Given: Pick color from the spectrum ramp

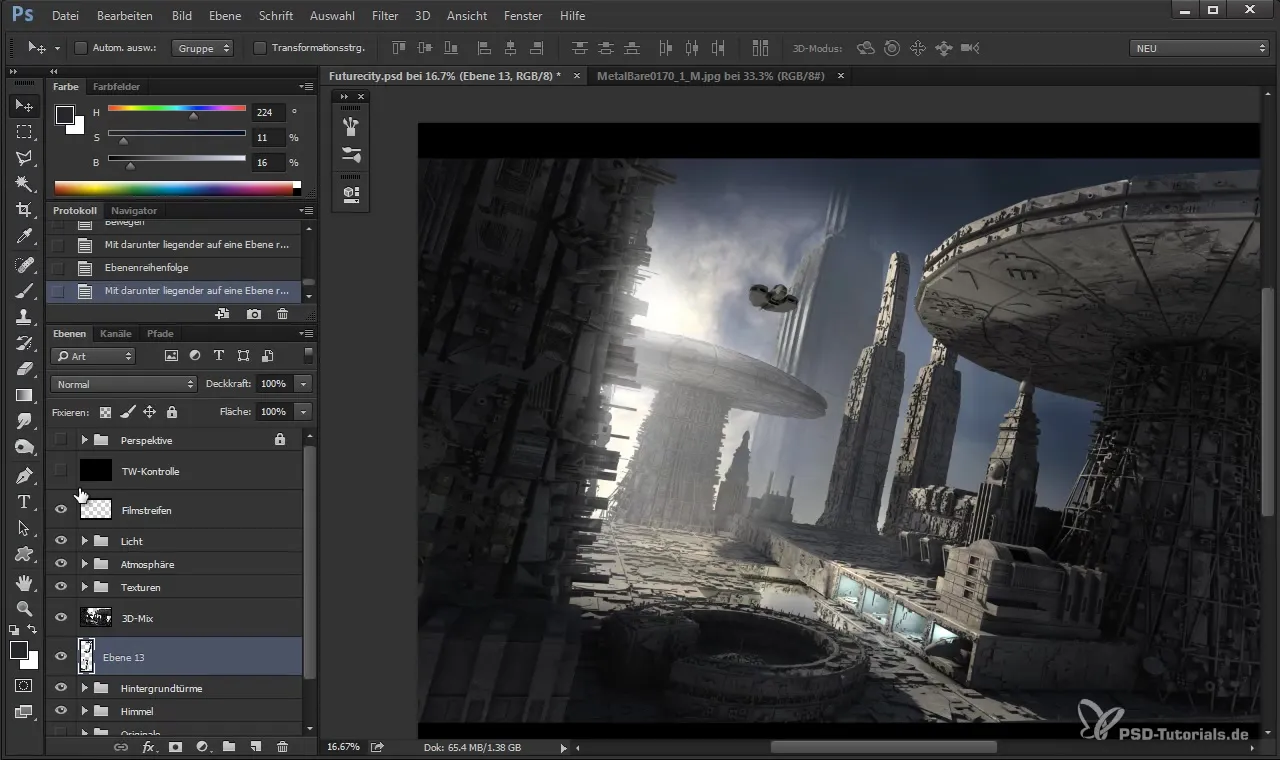Looking at the screenshot, I should (x=173, y=187).
